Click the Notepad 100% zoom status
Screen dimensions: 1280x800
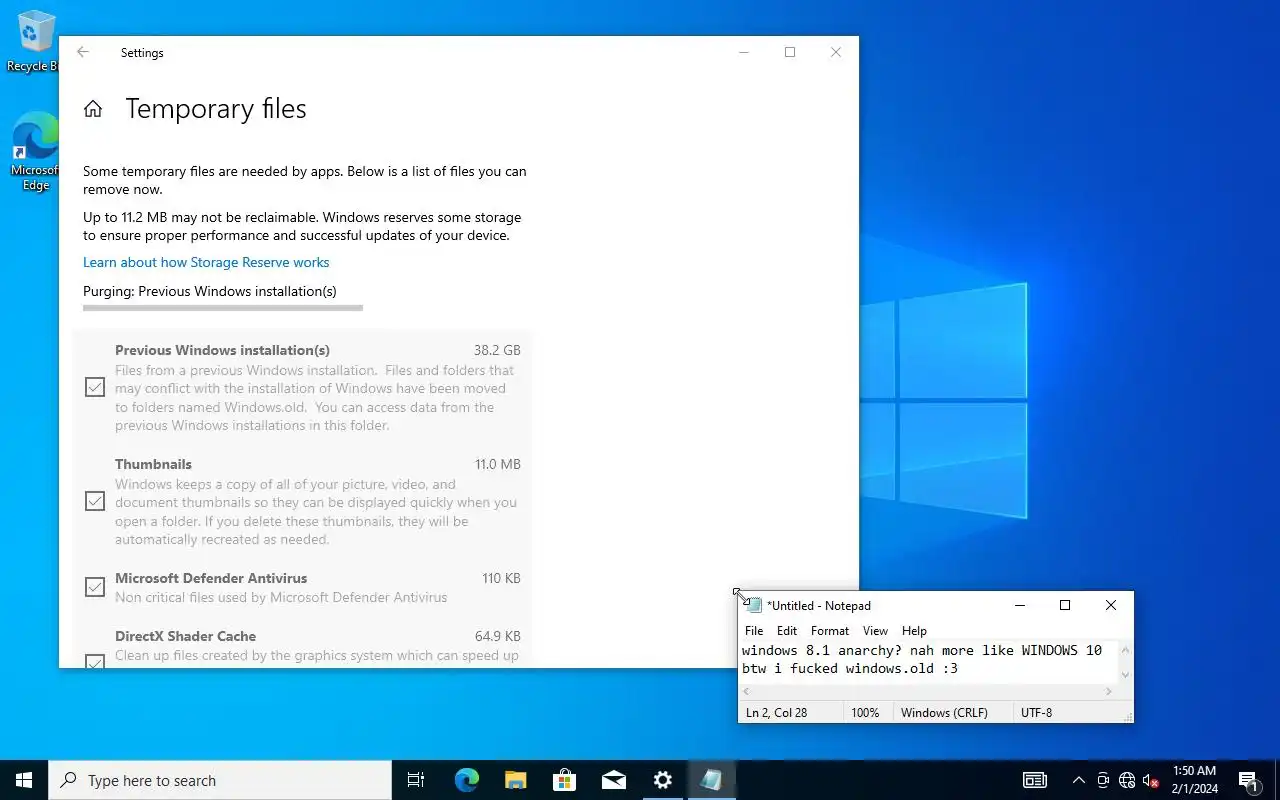[x=865, y=713]
